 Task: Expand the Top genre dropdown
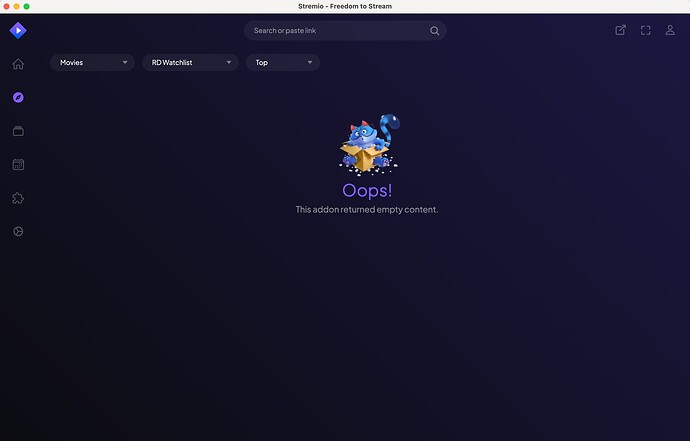[283, 62]
